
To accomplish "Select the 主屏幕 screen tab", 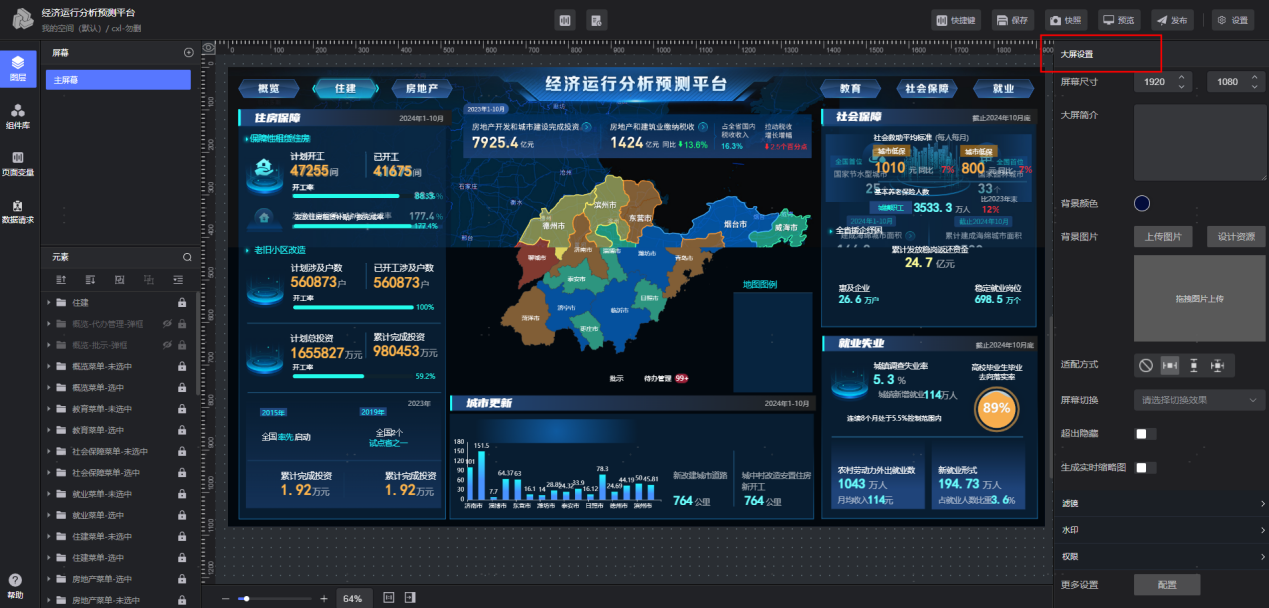I will click(x=117, y=78).
